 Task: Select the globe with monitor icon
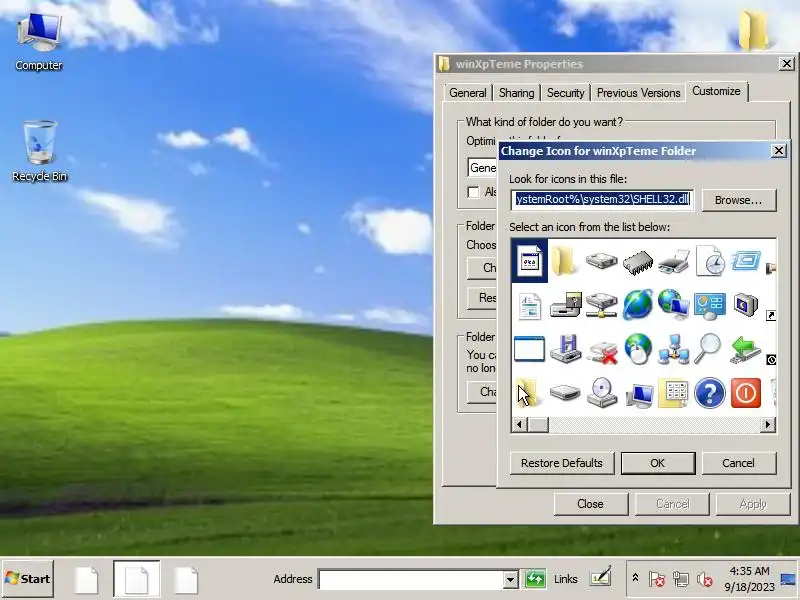pos(673,305)
